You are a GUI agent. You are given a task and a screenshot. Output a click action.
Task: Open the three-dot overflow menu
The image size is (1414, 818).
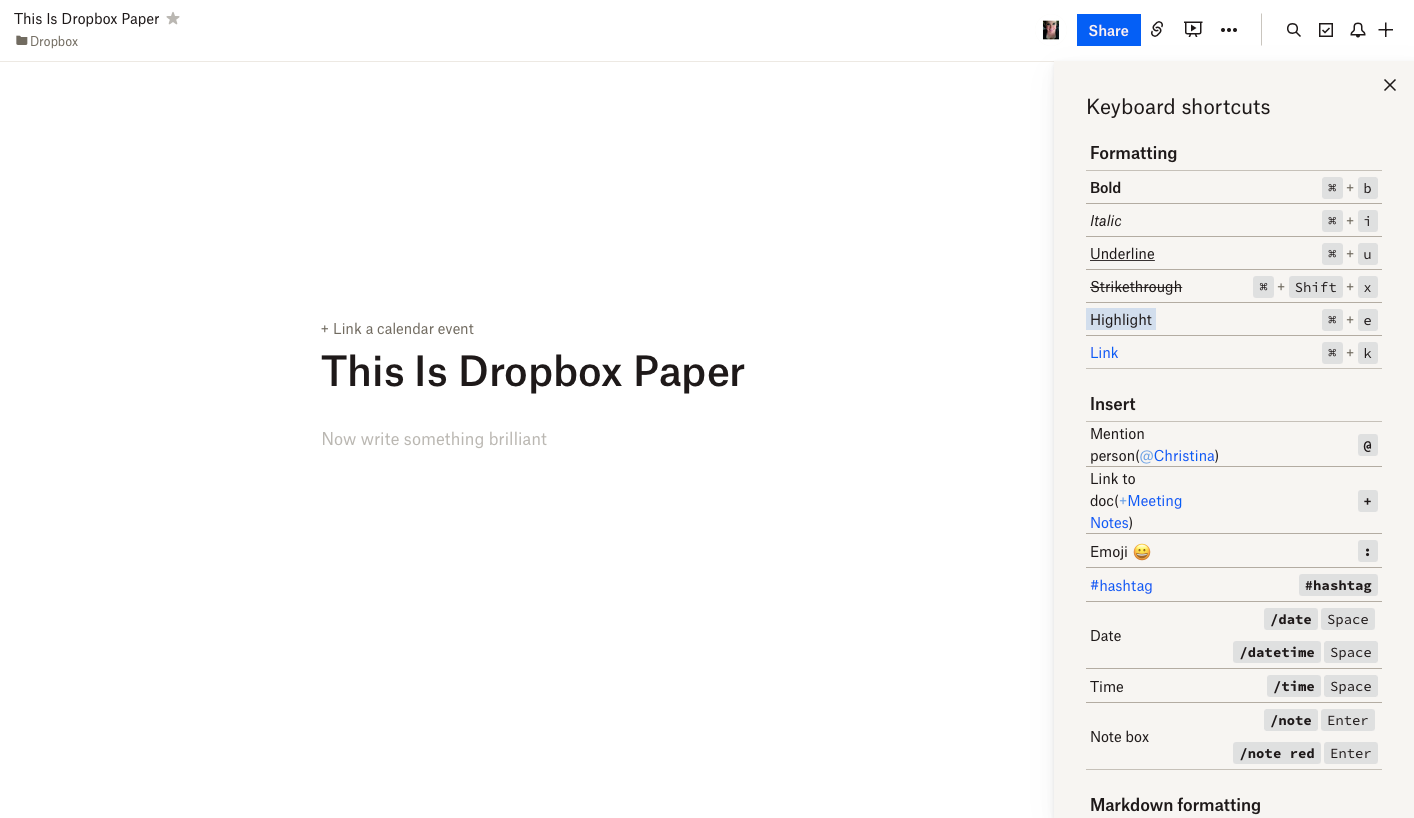[1229, 30]
